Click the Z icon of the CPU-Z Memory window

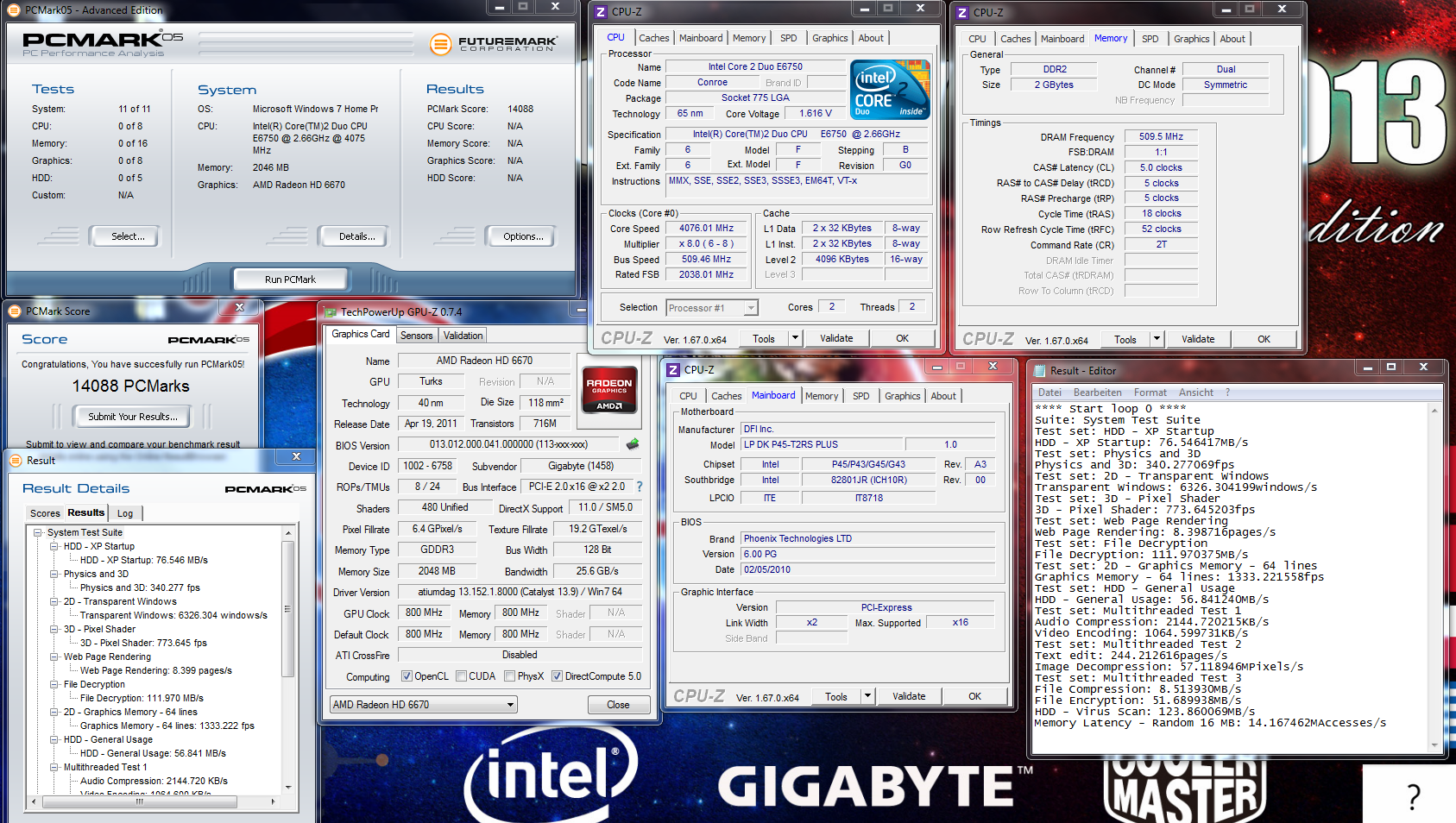(962, 13)
